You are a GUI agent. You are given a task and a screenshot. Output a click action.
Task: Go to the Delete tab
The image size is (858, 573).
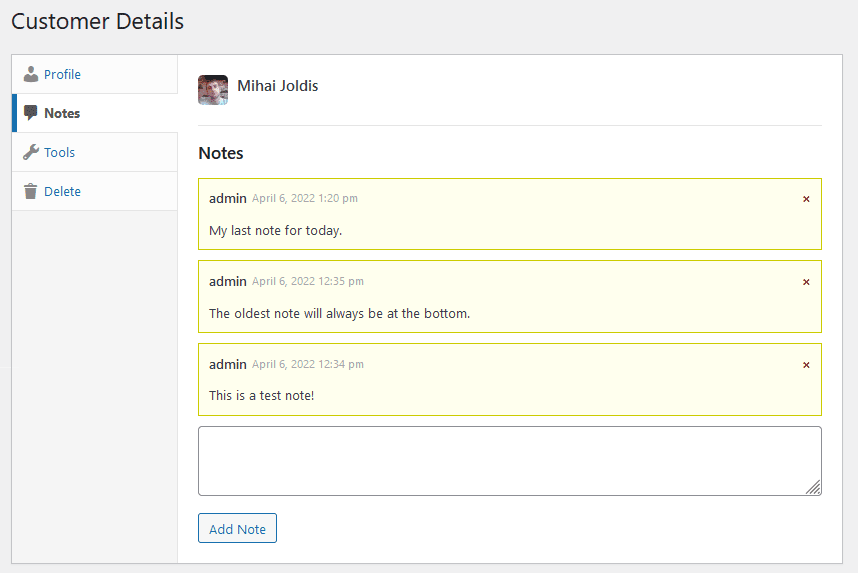(x=62, y=191)
